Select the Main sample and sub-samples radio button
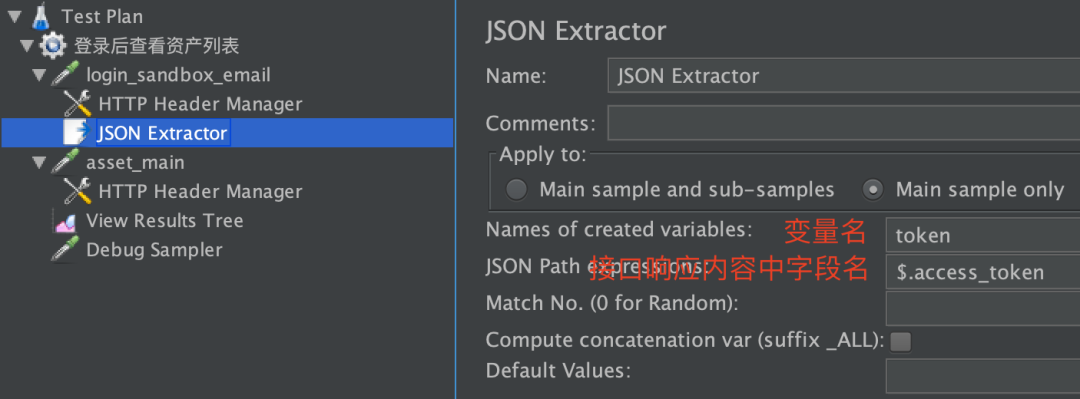This screenshot has width=1080, height=399. tap(517, 190)
